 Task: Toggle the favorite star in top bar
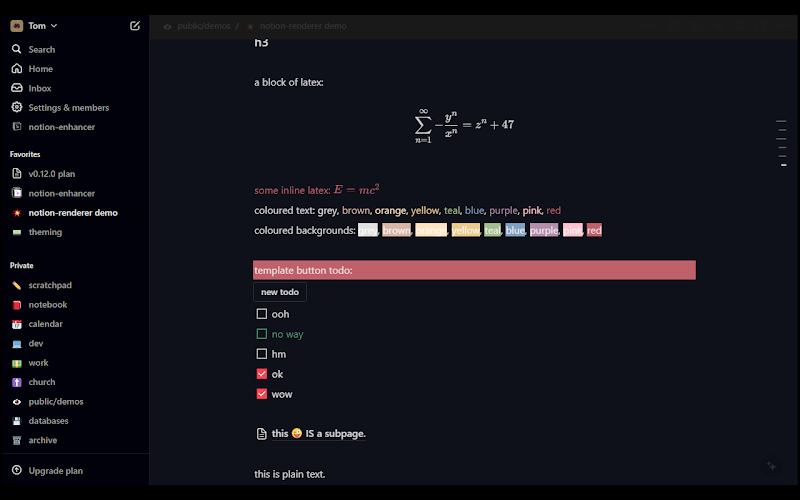[717, 26]
